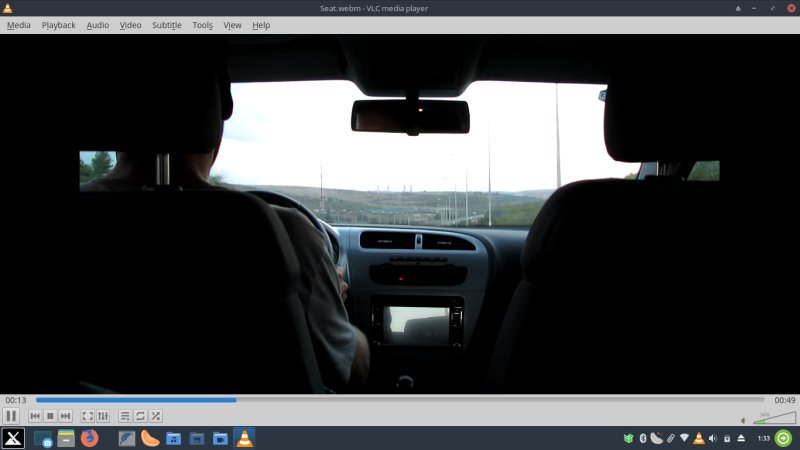Click the seek bar to jump ahead
The height and width of the screenshot is (450, 800).
(400, 400)
